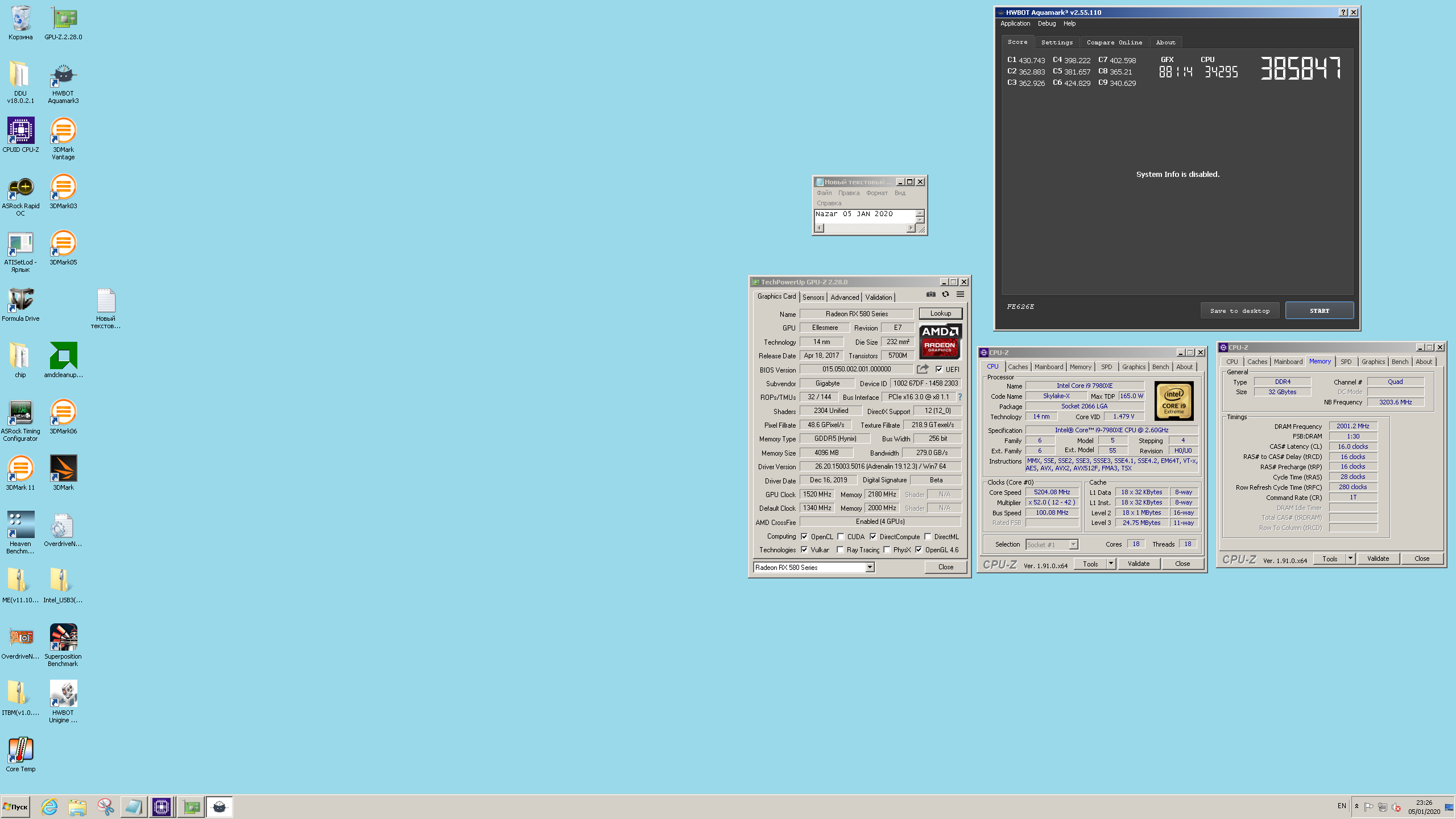Launch CPUID CPU-Z desktop shortcut
The image size is (1456, 819).
(x=20, y=135)
